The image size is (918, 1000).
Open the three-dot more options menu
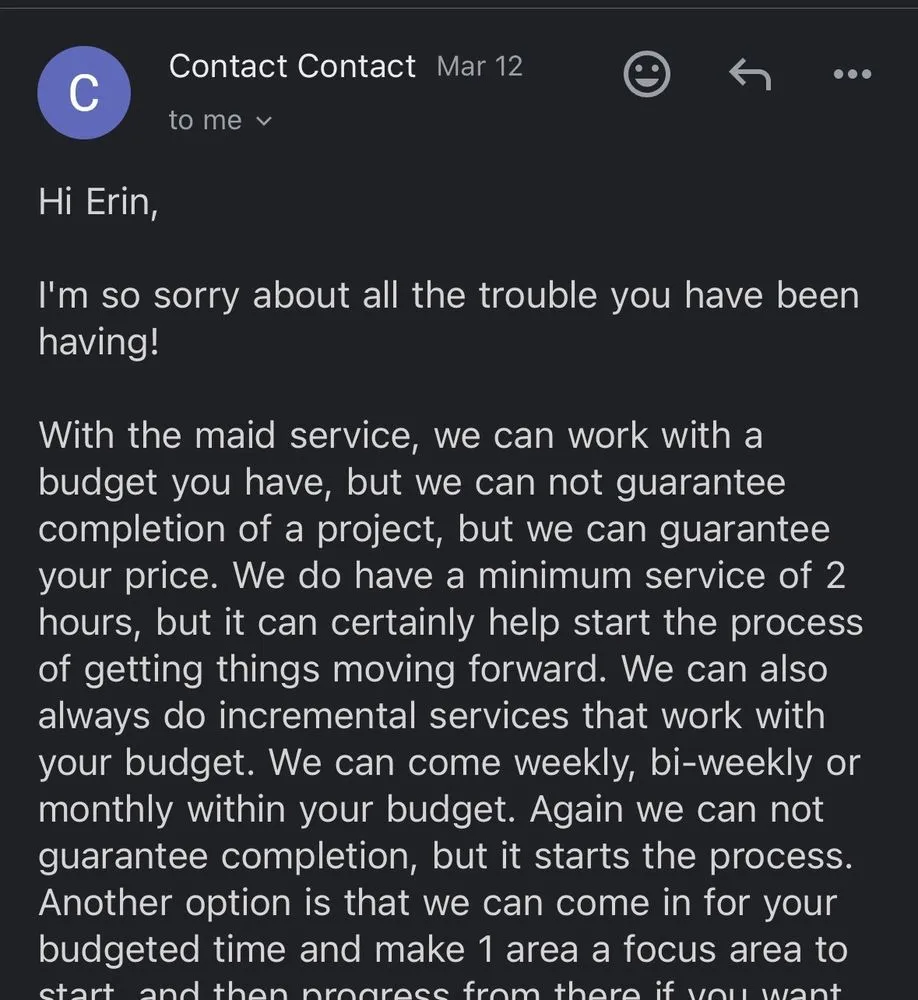point(852,74)
